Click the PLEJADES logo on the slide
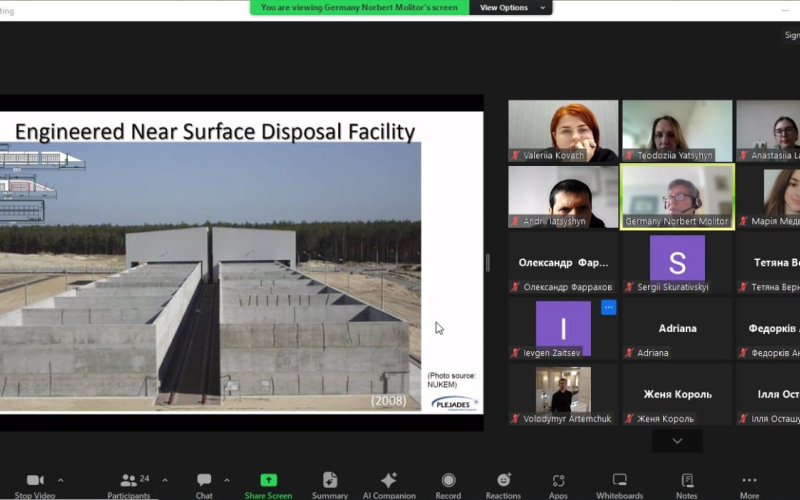Image resolution: width=800 pixels, height=500 pixels. point(454,404)
